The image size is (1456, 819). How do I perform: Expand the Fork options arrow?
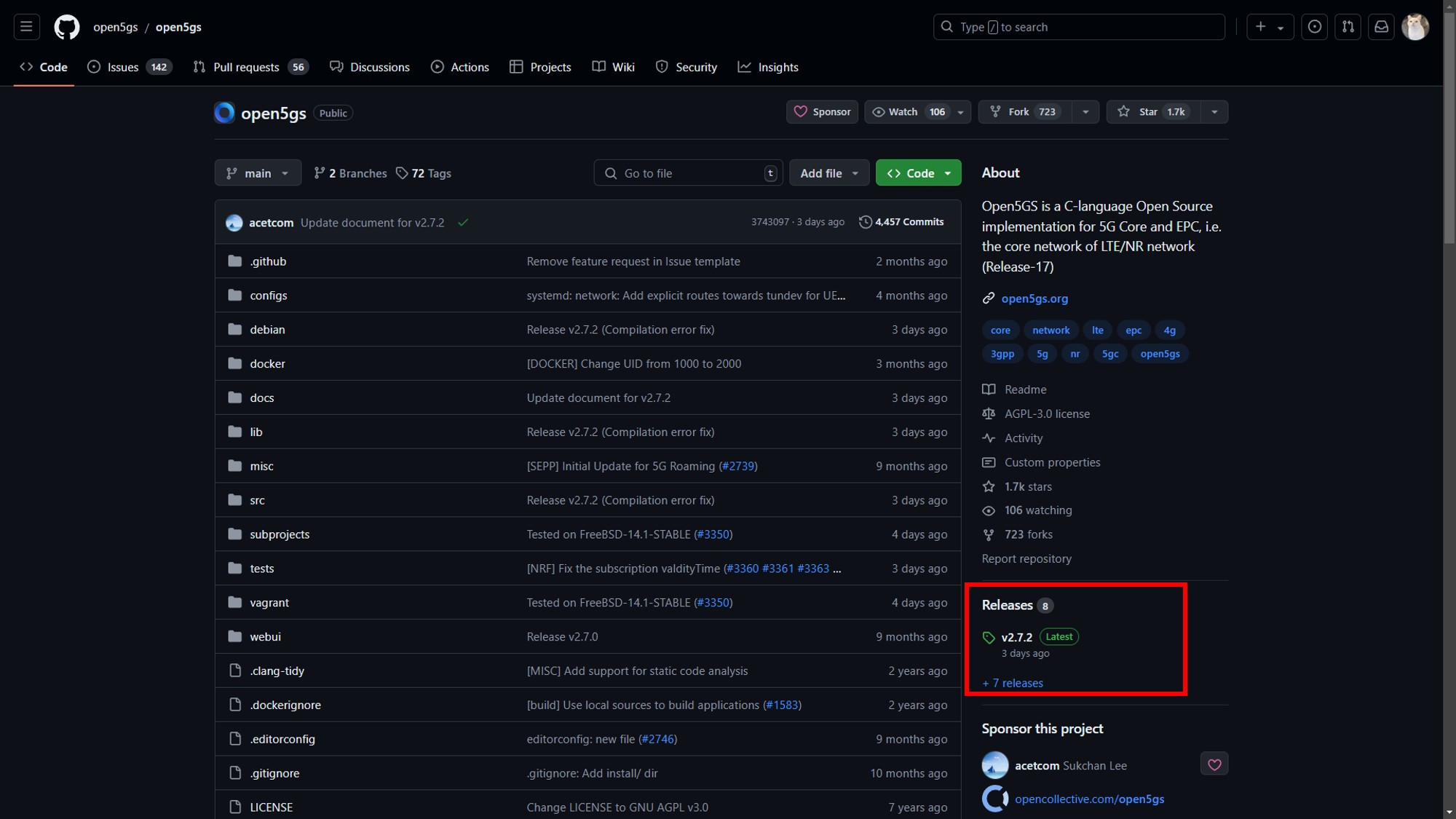(1085, 112)
